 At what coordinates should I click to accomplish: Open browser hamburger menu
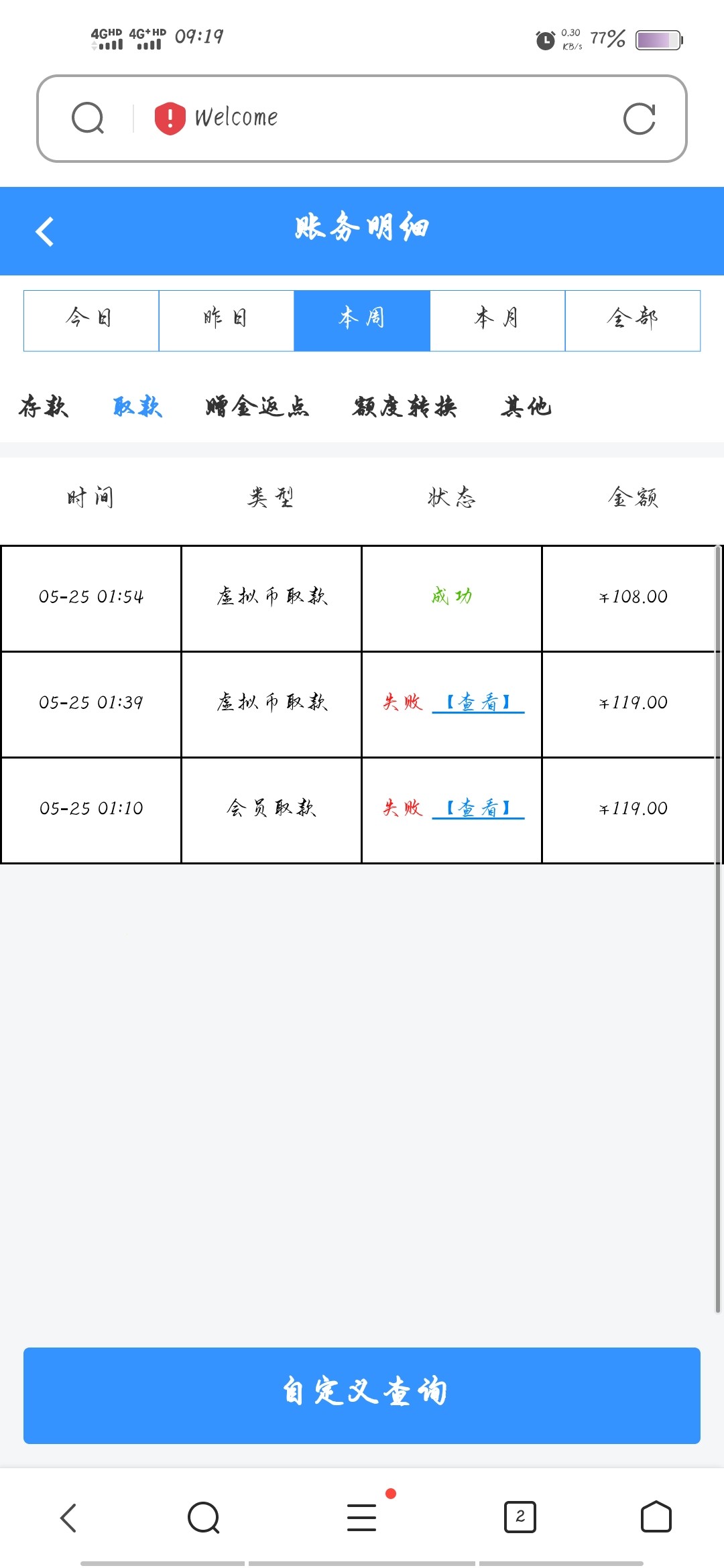(x=362, y=1518)
